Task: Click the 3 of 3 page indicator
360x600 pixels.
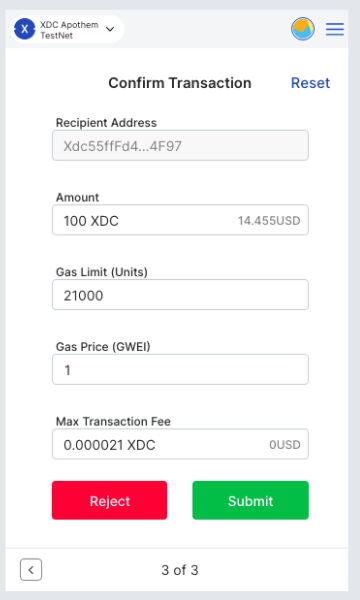Action: point(180,570)
